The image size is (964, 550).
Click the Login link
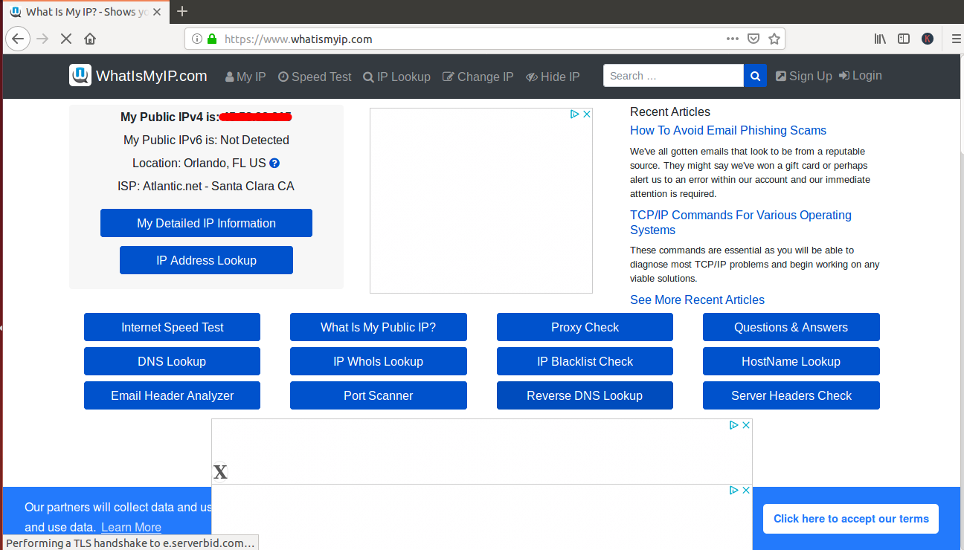[x=861, y=76]
